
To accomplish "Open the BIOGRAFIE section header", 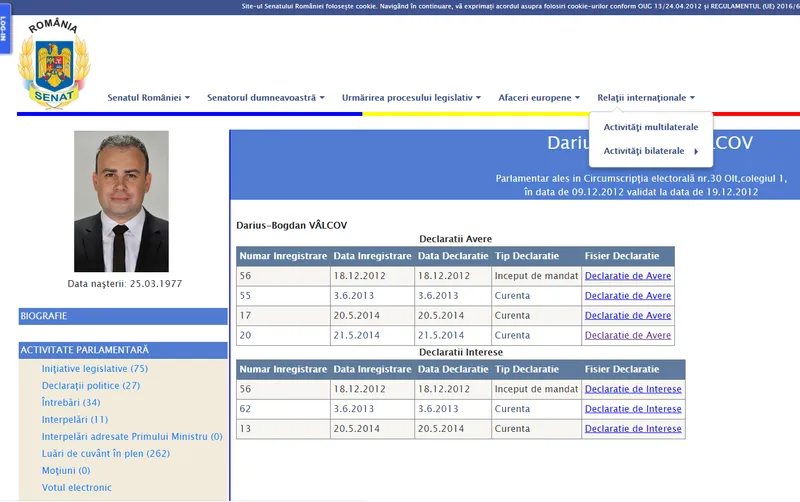I will 123,316.
